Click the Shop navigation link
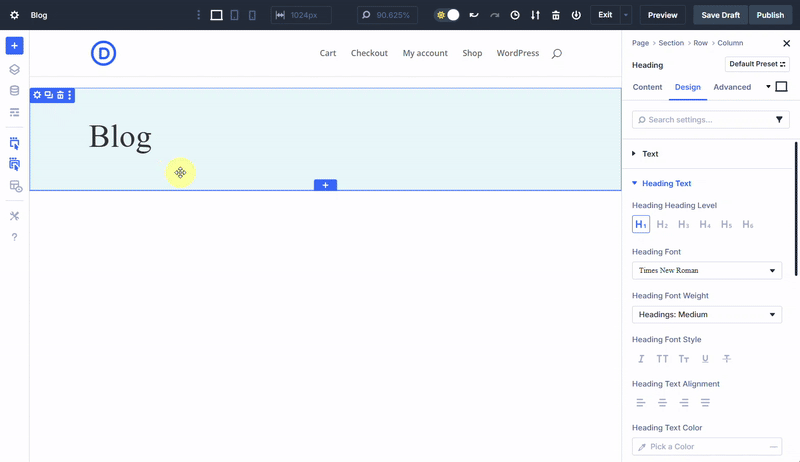Screen dimensions: 800x462 coord(472,53)
